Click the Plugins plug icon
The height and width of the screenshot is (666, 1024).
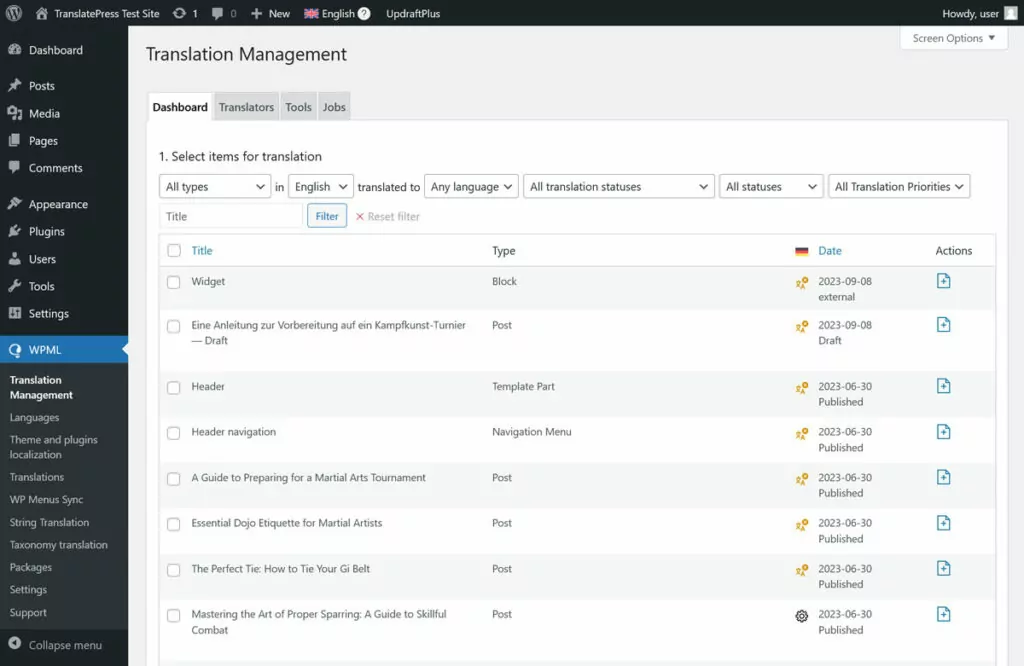[x=14, y=231]
